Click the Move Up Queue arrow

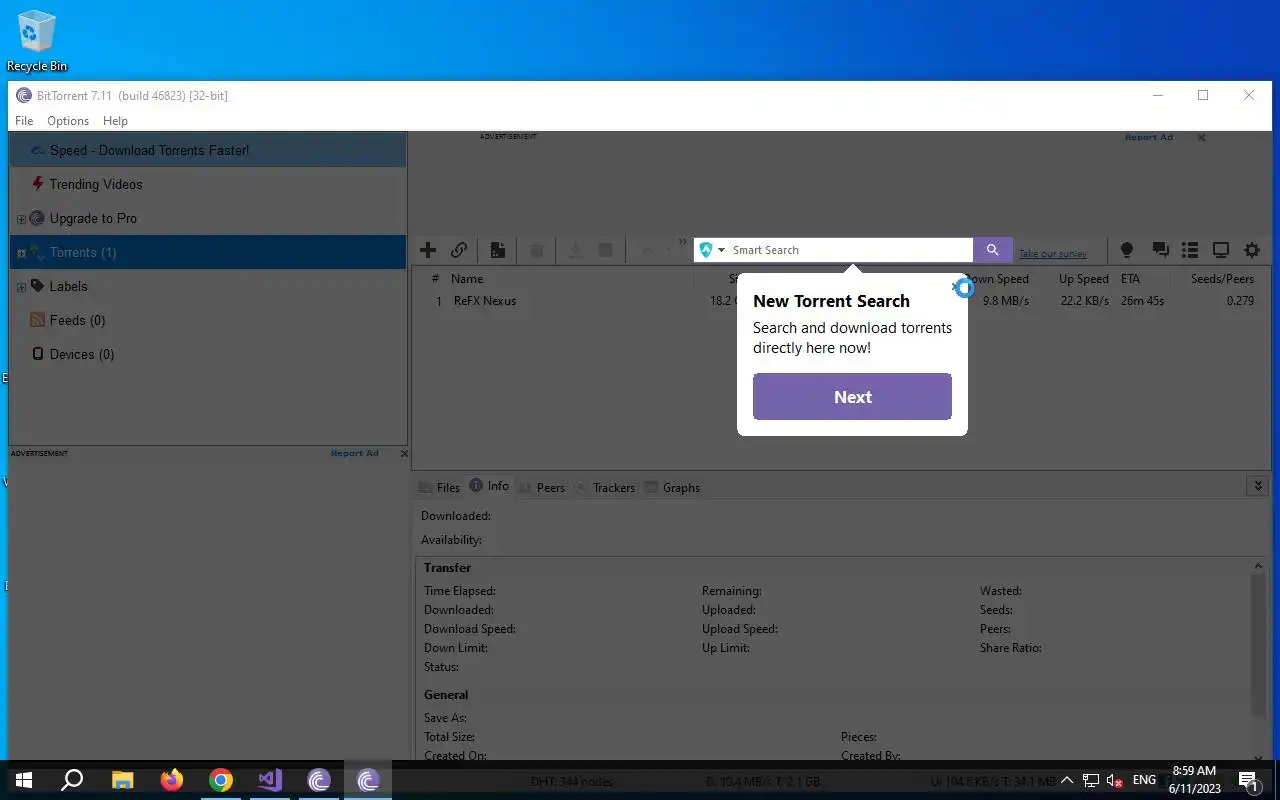pyautogui.click(x=647, y=250)
